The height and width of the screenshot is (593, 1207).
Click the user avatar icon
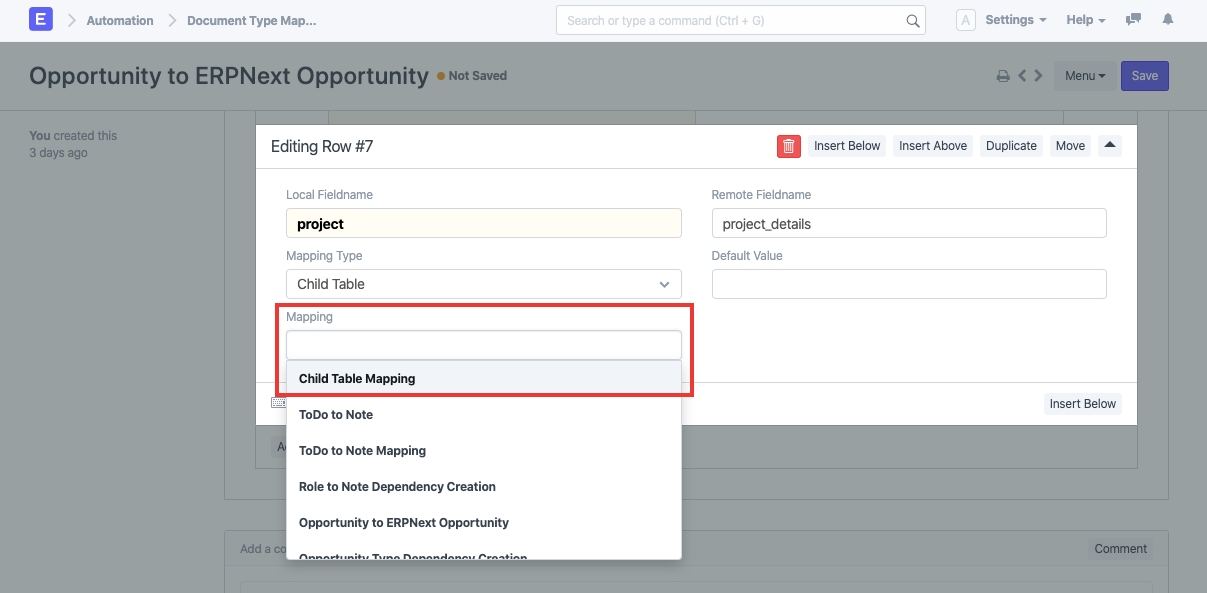coord(965,20)
